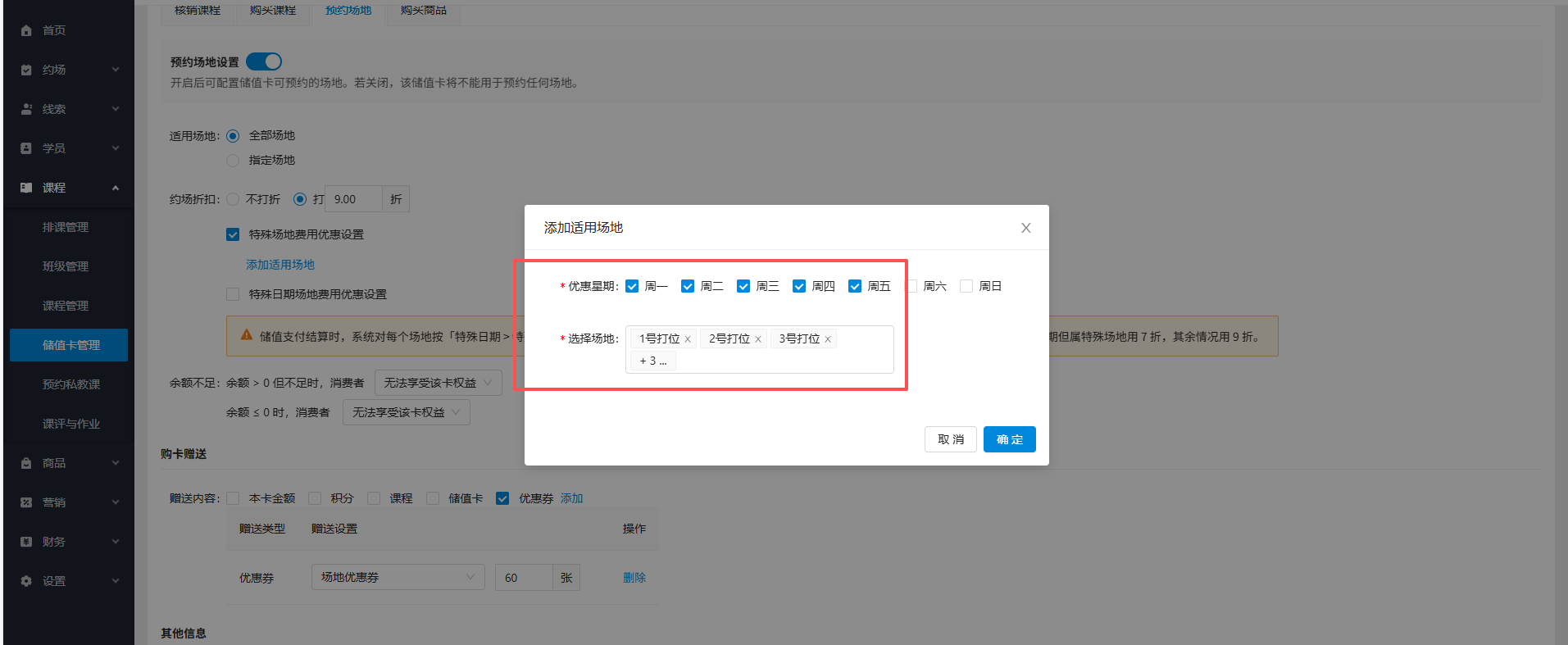This screenshot has height=645, width=1568.
Task: Close the 添加适用场地 dialog with X
Action: [x=1025, y=228]
